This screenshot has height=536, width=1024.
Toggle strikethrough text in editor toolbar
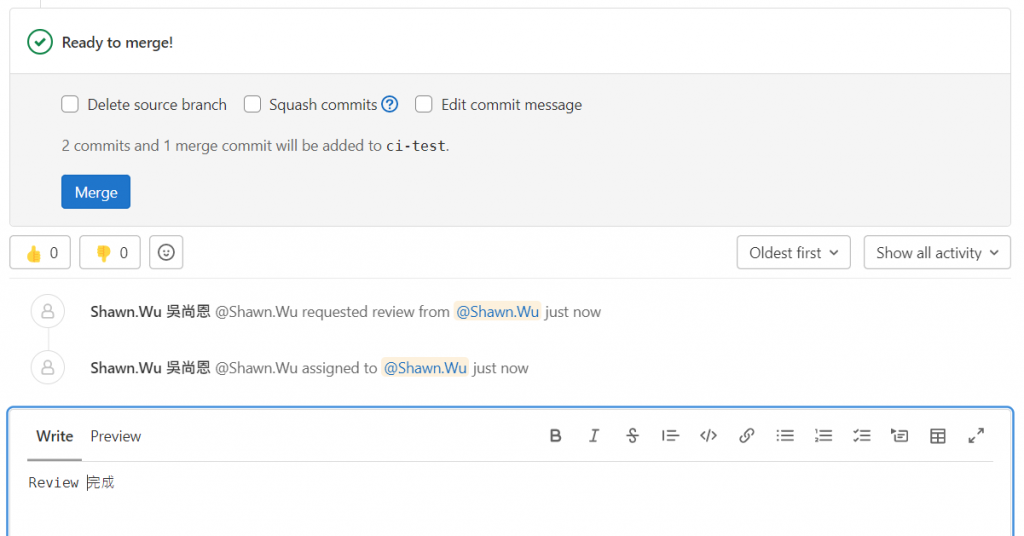[632, 436]
